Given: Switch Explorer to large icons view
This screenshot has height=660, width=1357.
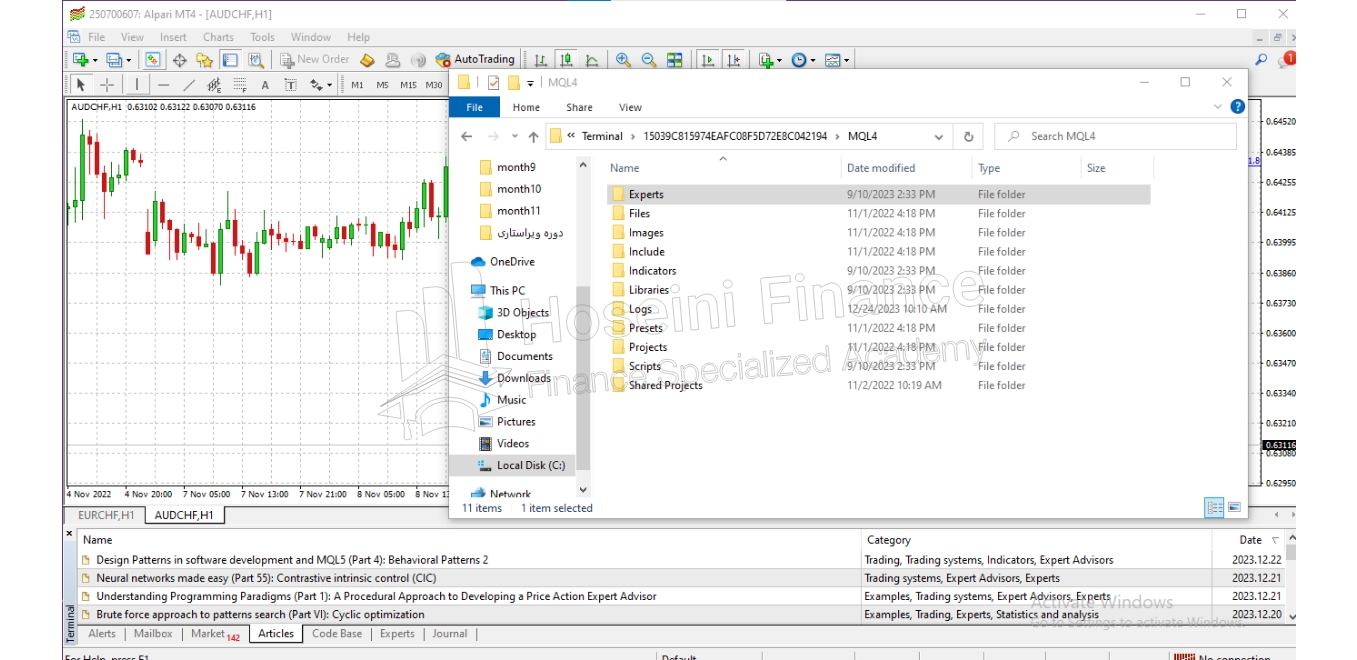Looking at the screenshot, I should click(x=1235, y=507).
